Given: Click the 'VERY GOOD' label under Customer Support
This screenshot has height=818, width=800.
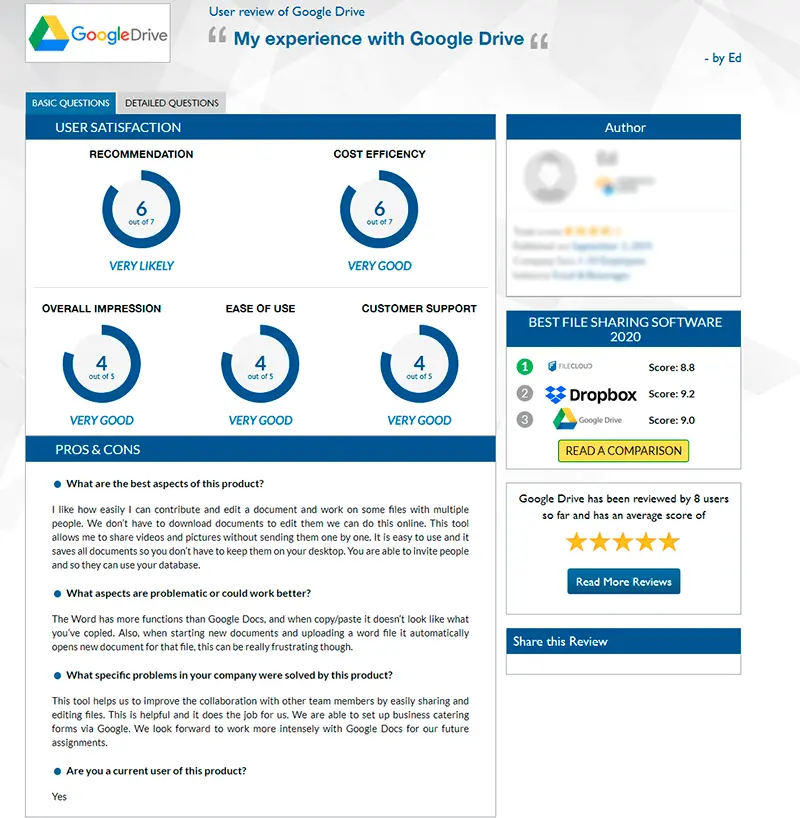Looking at the screenshot, I should [x=420, y=420].
